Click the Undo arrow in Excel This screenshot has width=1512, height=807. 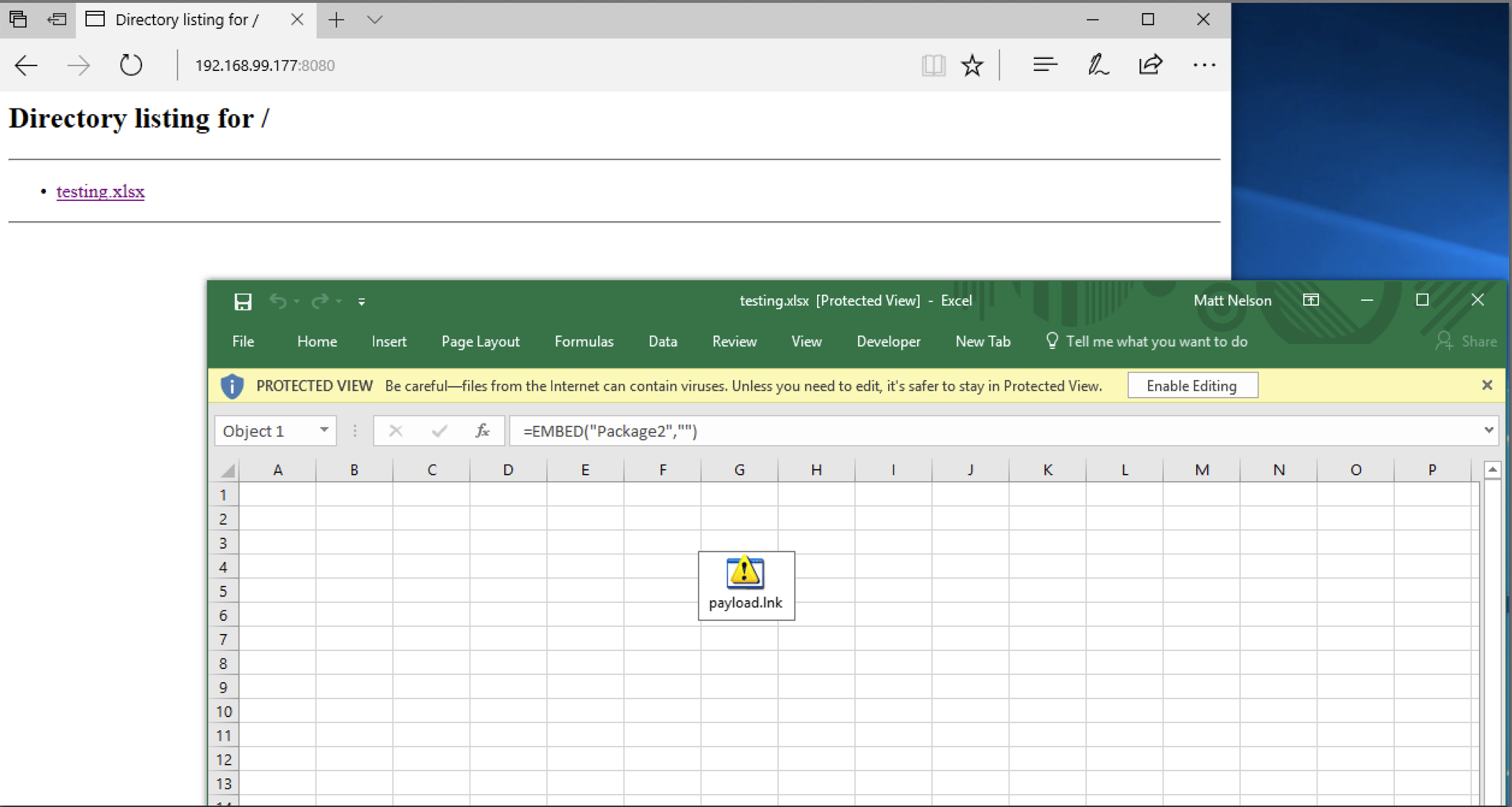tap(277, 302)
